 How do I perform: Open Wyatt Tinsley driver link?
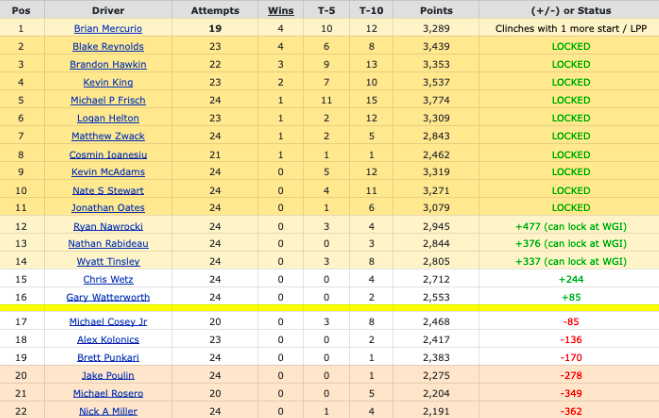click(x=108, y=262)
